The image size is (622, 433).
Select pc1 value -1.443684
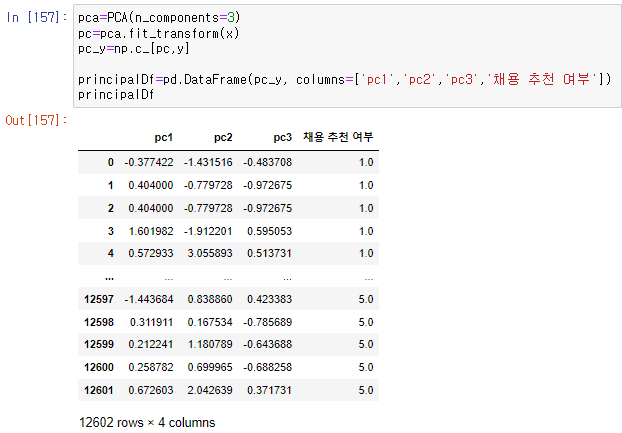149,299
